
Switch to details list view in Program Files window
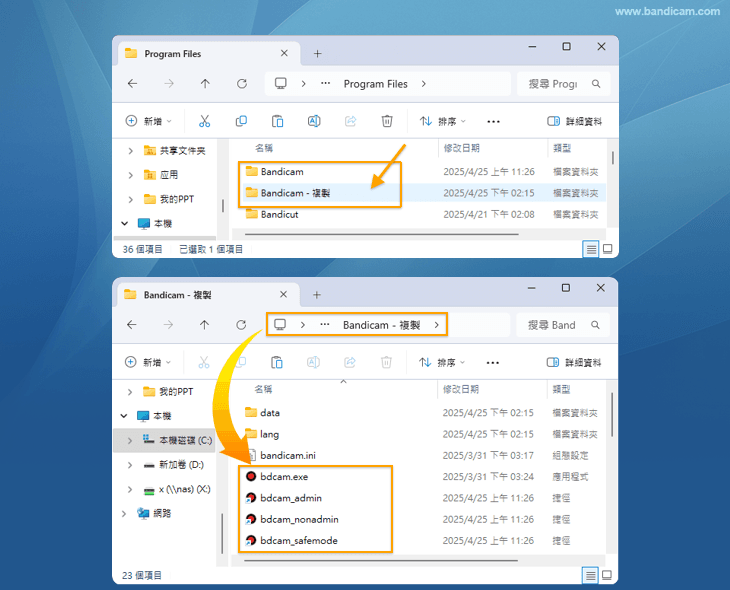(591, 249)
